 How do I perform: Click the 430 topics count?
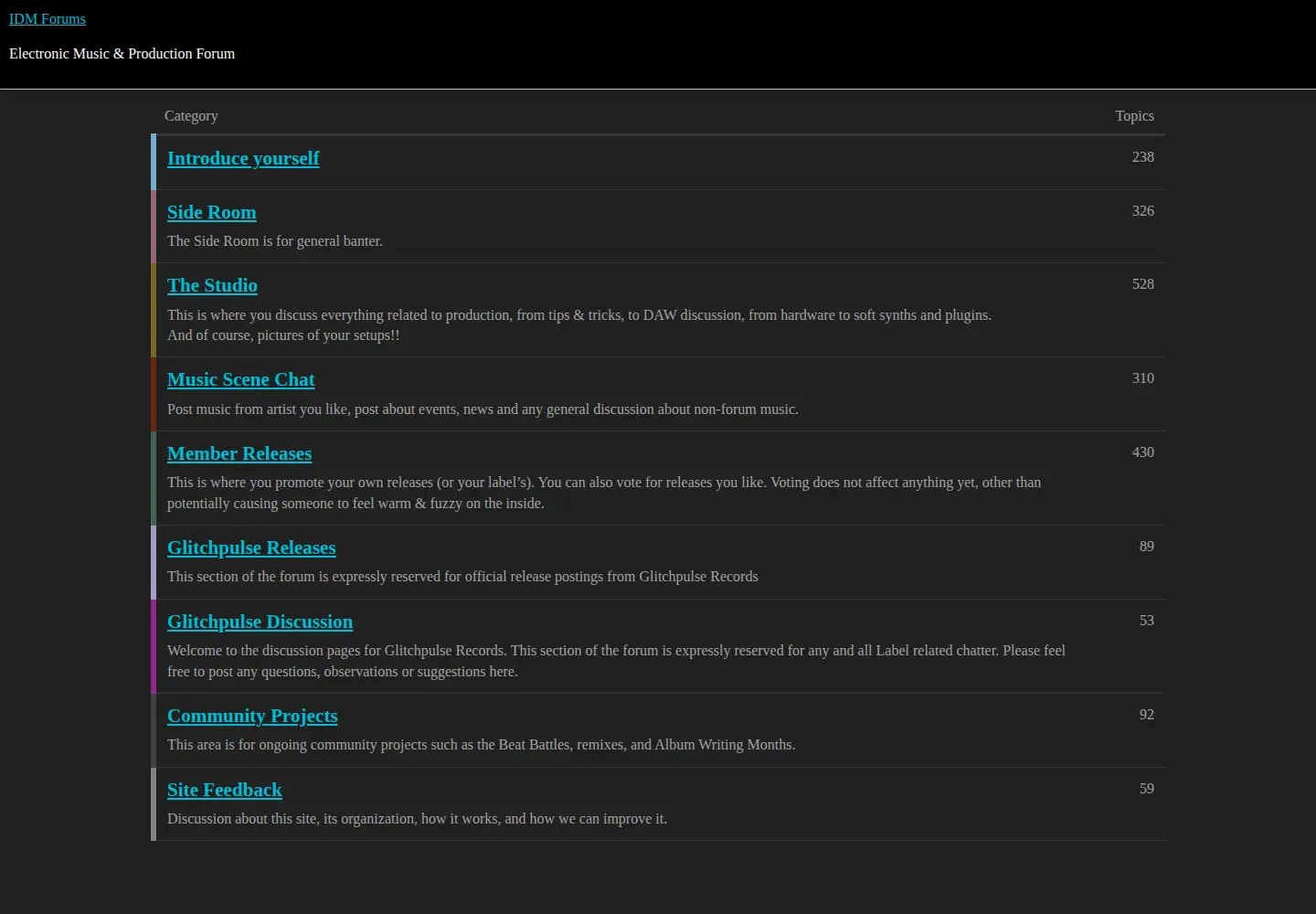pos(1143,452)
